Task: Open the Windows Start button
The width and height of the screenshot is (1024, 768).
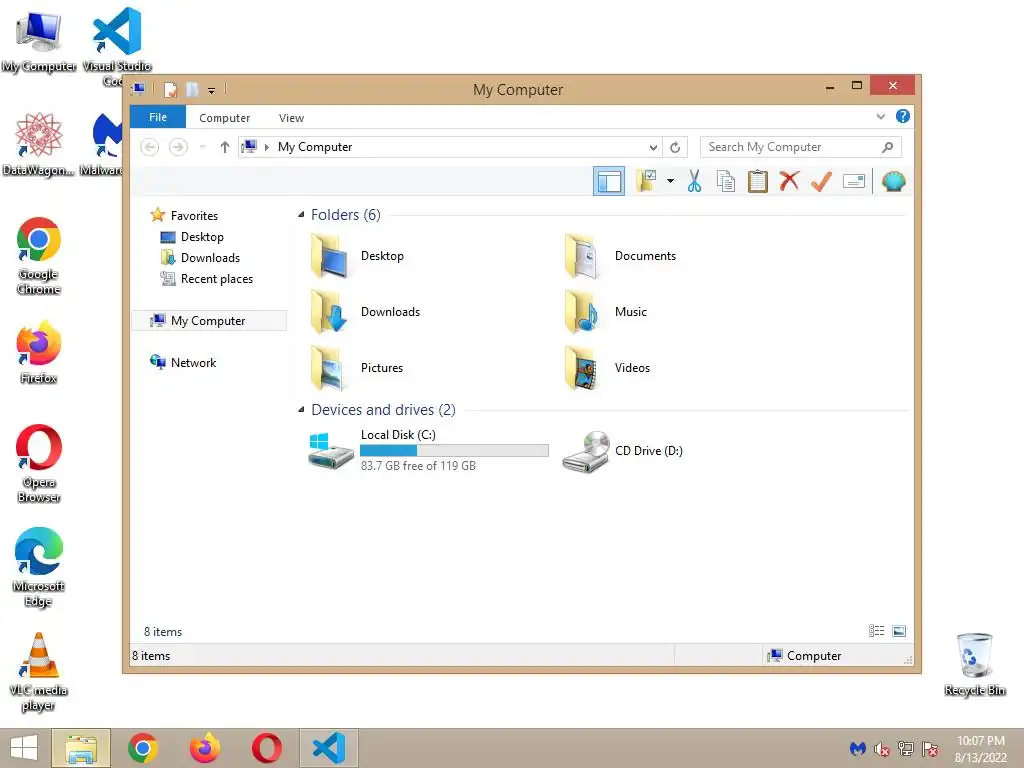Action: click(24, 748)
